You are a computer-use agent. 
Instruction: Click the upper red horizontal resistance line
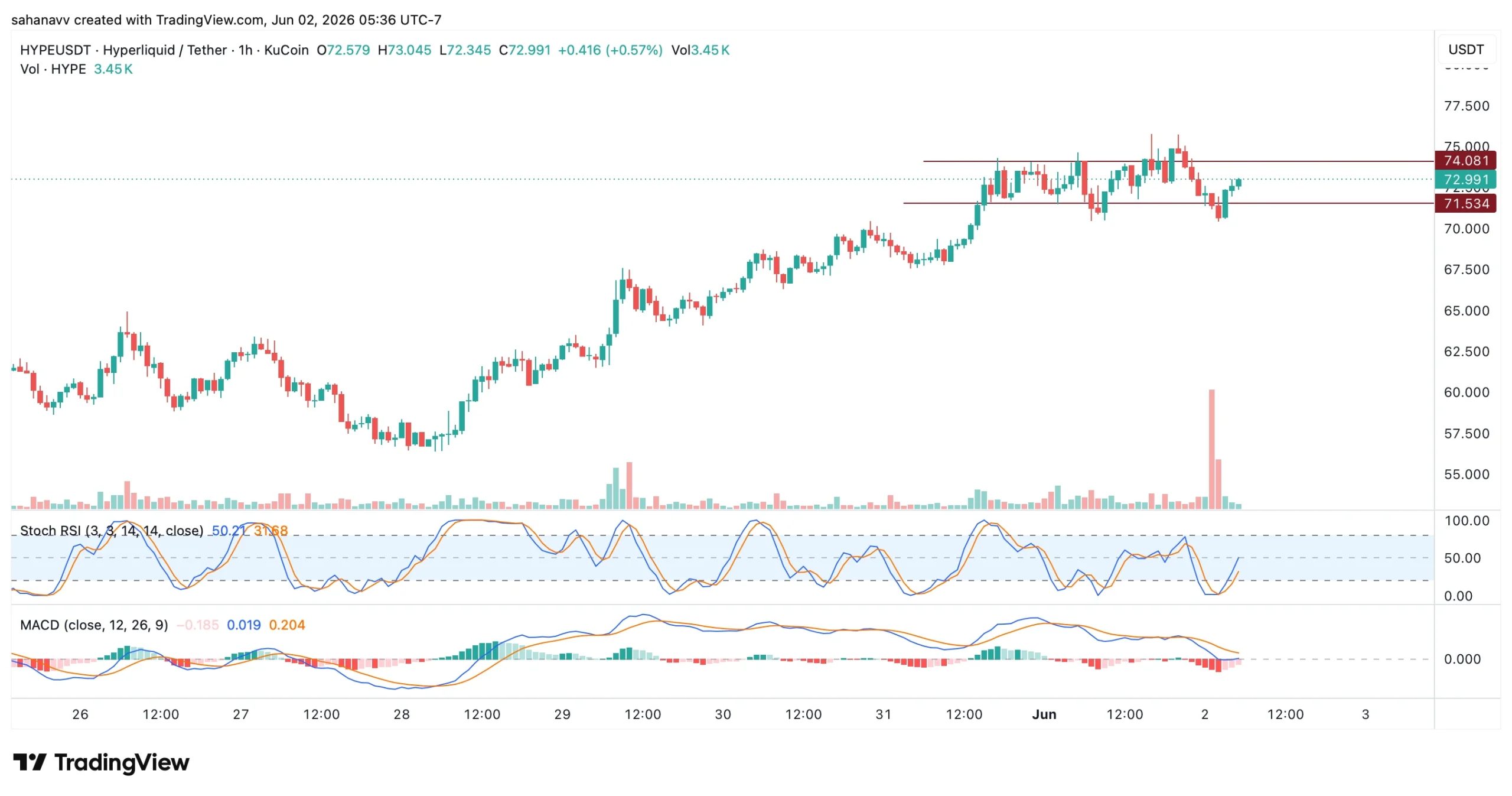pyautogui.click(x=1178, y=161)
